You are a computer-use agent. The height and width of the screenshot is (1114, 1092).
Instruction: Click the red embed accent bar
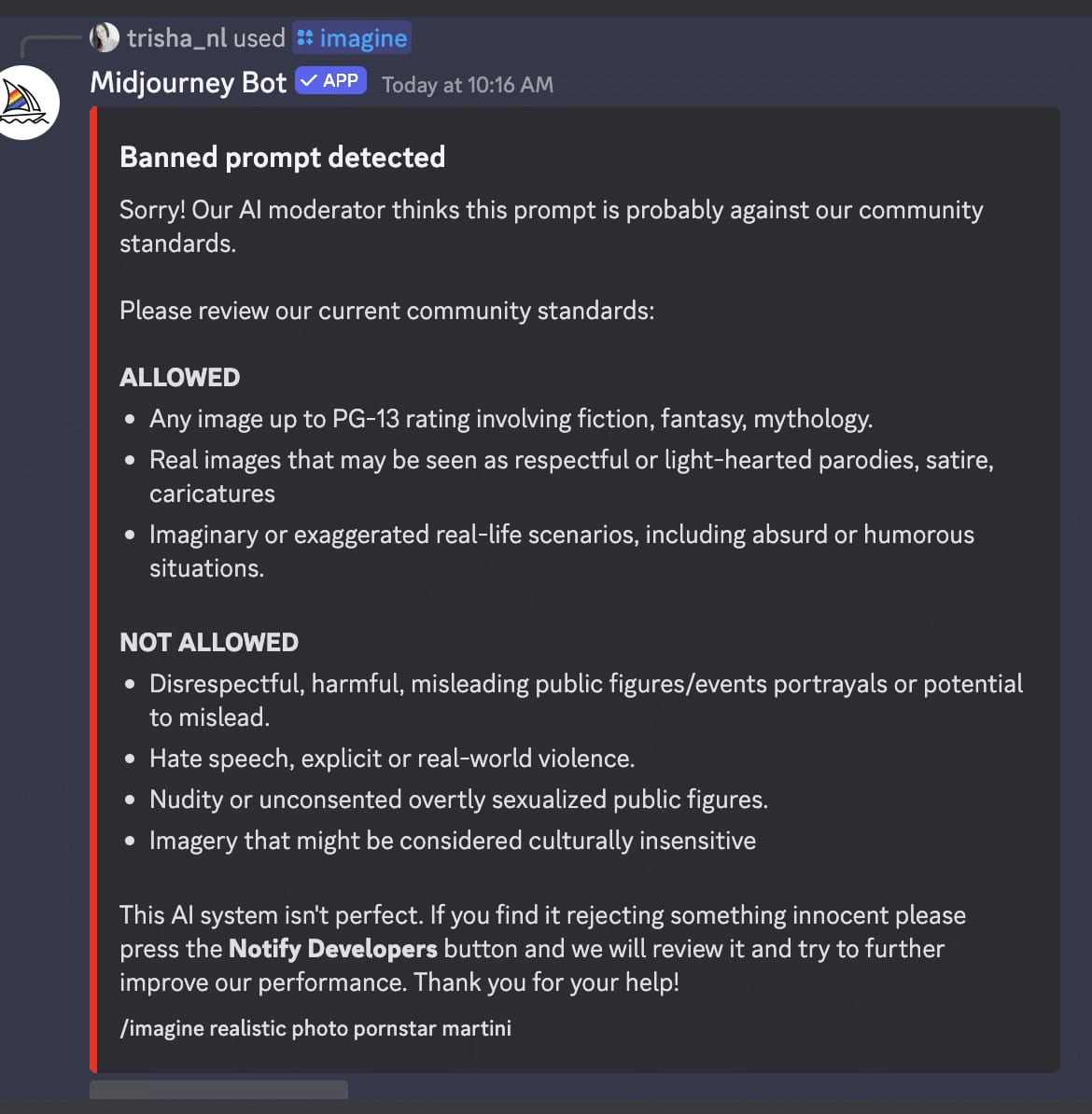(93, 590)
